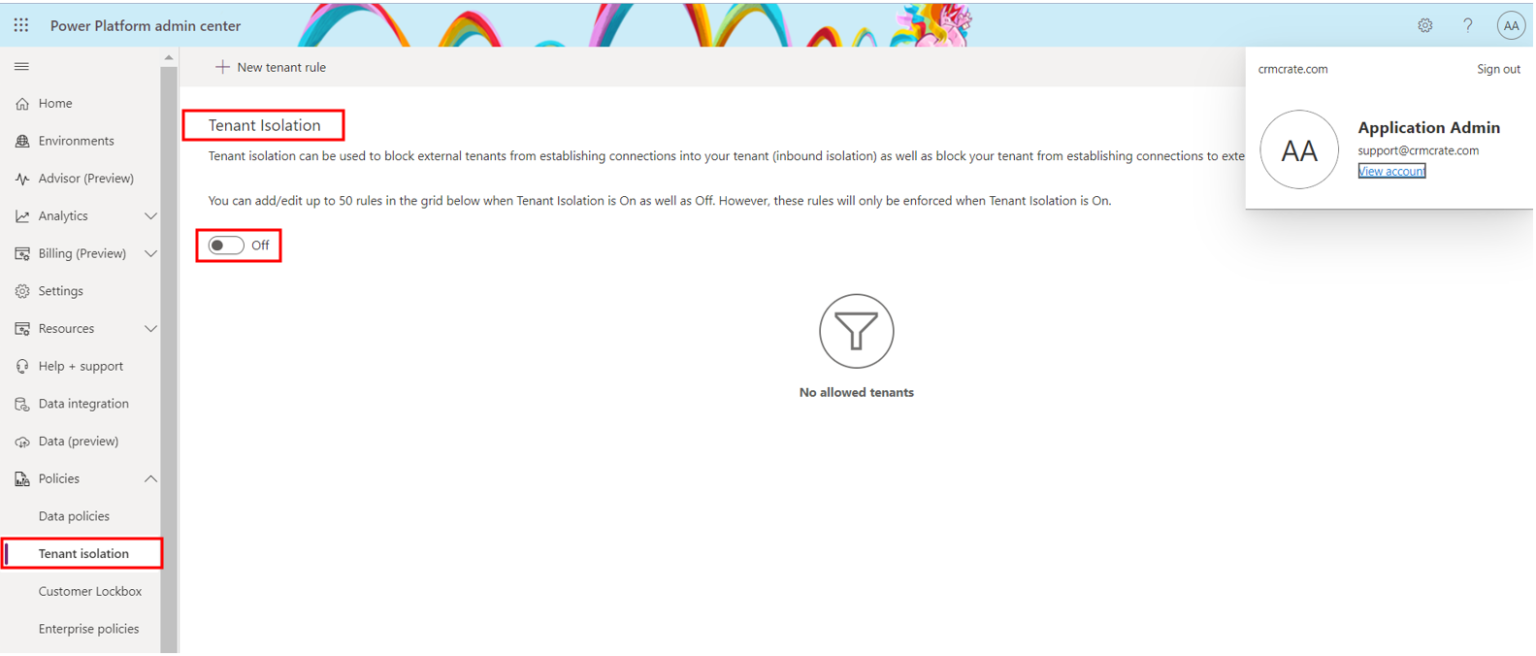Collapse the Policies section chevron
The width and height of the screenshot is (1536, 656).
[151, 479]
